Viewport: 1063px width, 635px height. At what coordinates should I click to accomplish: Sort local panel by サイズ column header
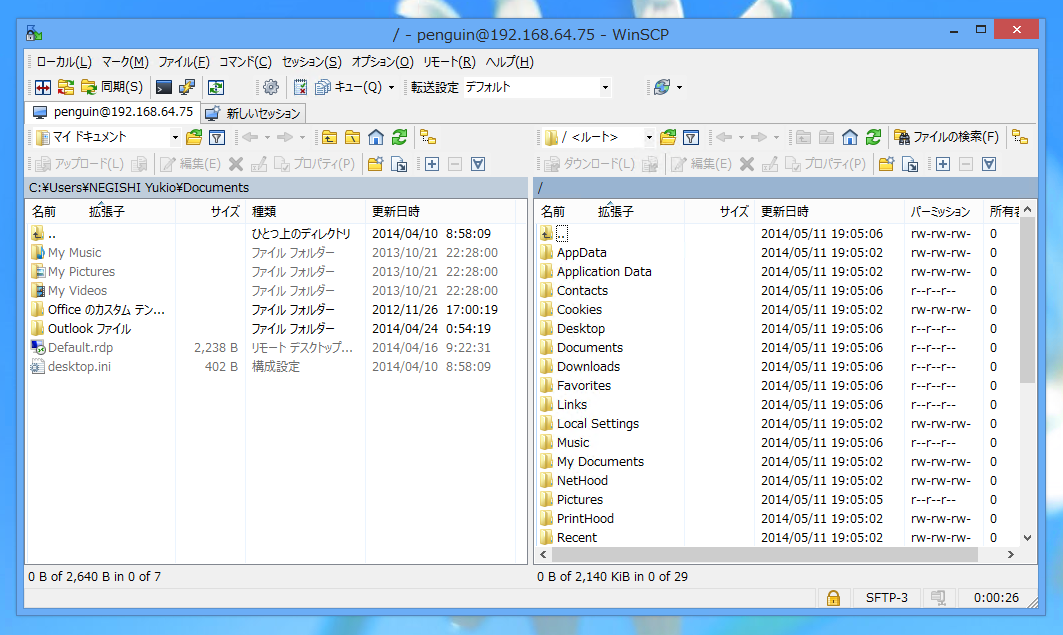pyautogui.click(x=211, y=211)
